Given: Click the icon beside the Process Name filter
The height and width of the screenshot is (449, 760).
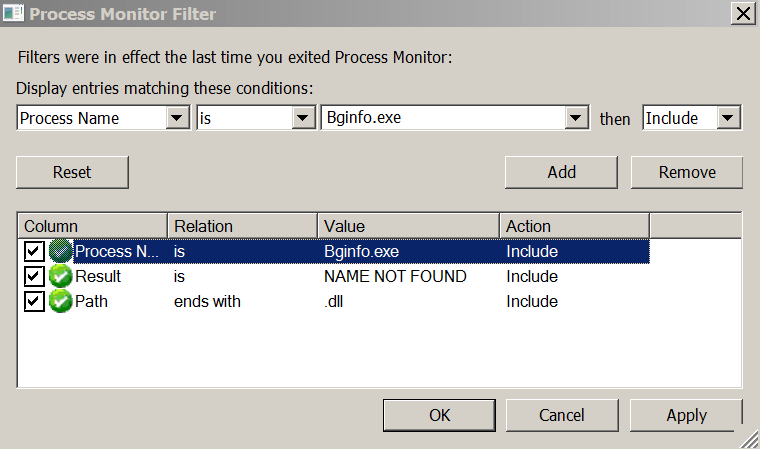Looking at the screenshot, I should point(61,252).
